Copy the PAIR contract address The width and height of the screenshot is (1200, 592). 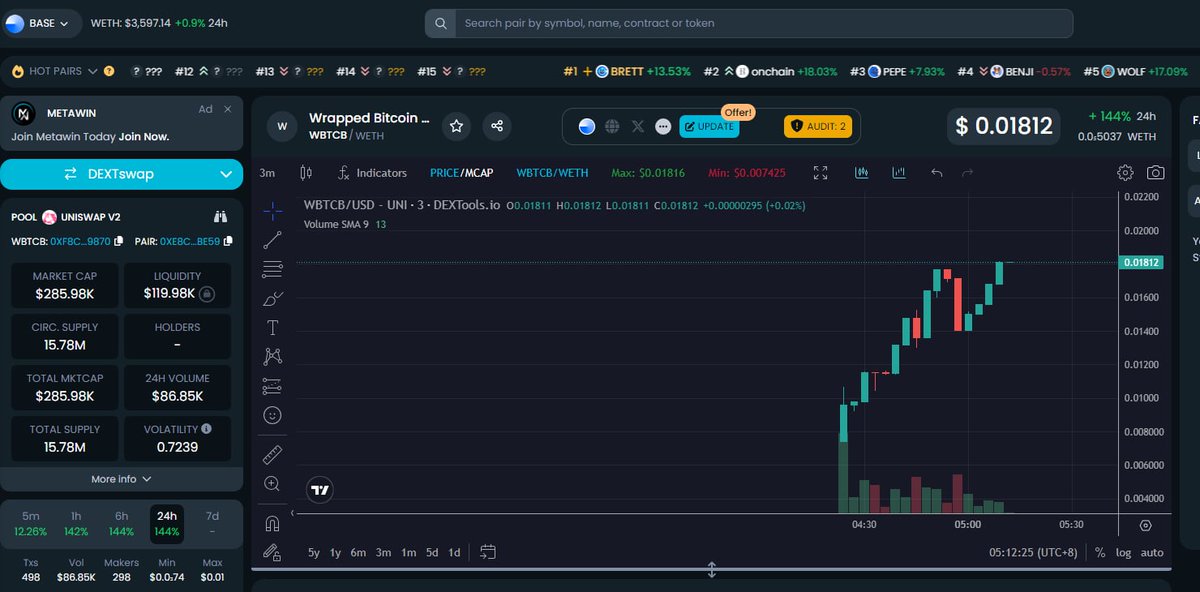pyautogui.click(x=228, y=241)
